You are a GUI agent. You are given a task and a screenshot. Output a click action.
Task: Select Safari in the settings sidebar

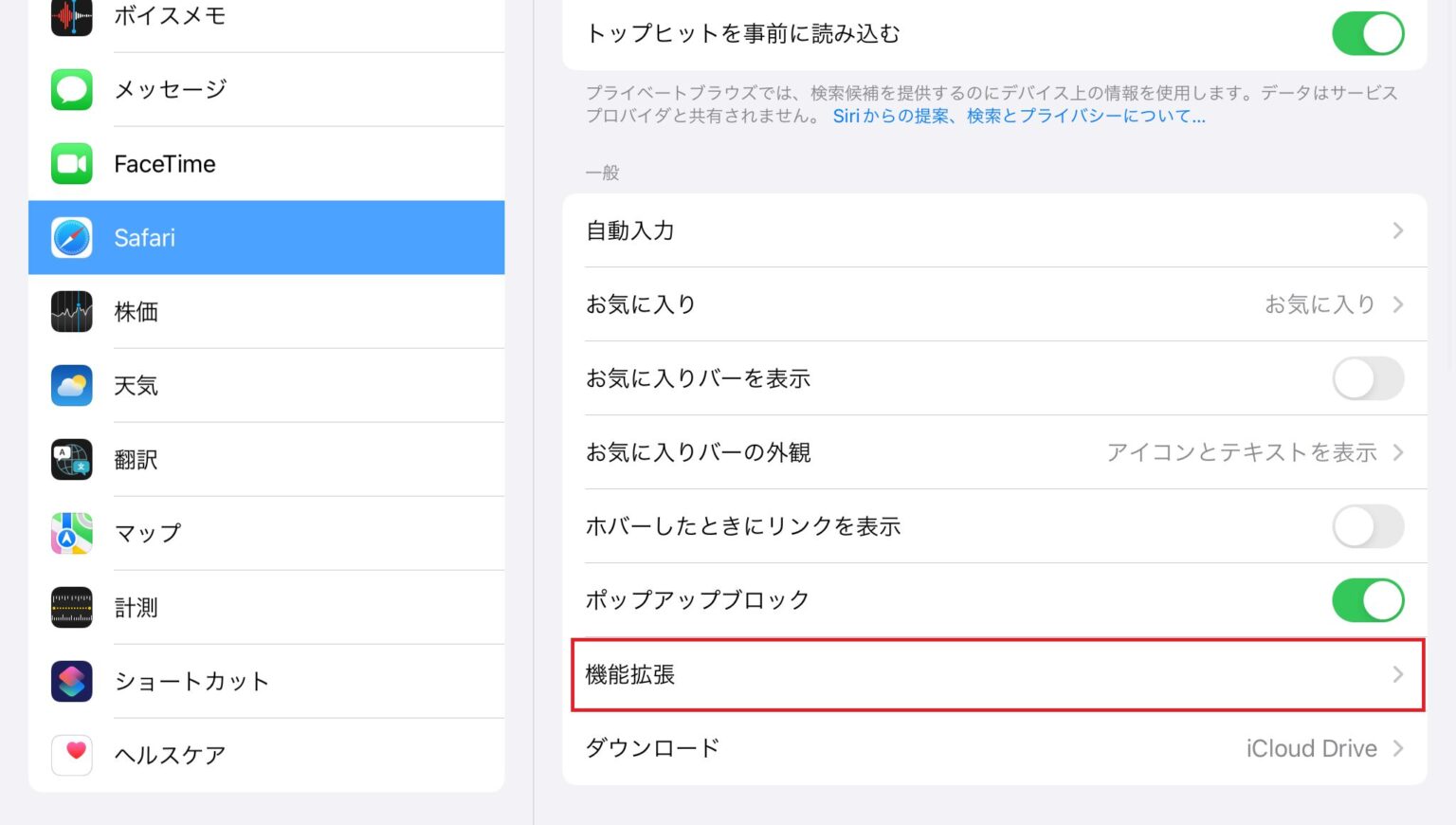pos(266,238)
